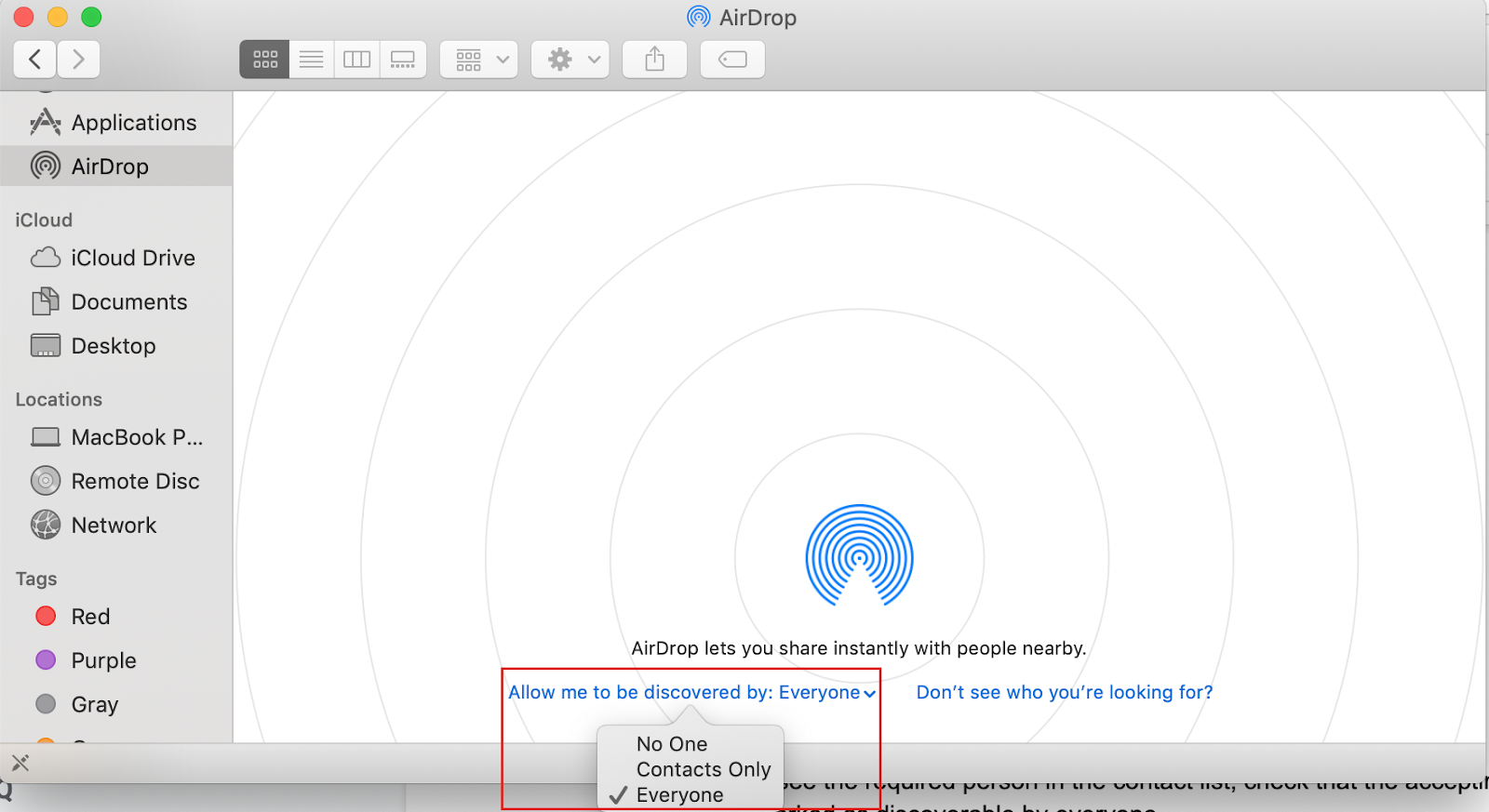Click the green zoom window button

(x=91, y=17)
